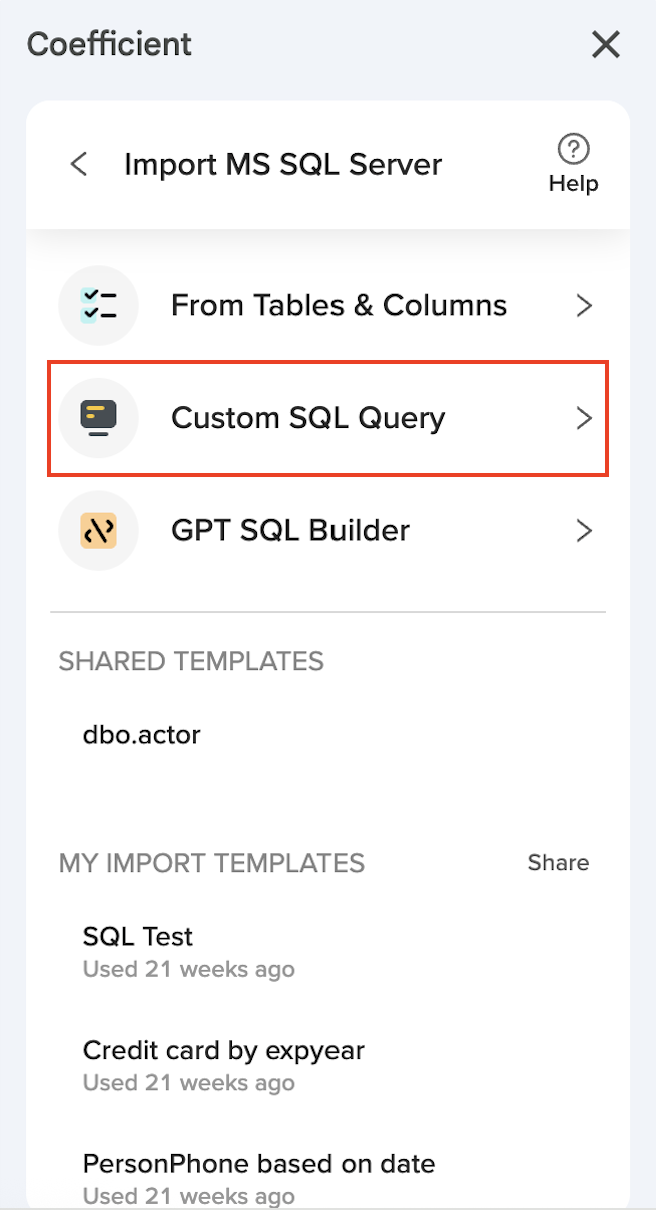Viewport: 656px width, 1210px height.
Task: Open Custom SQL Query via its right chevron
Action: 585,418
